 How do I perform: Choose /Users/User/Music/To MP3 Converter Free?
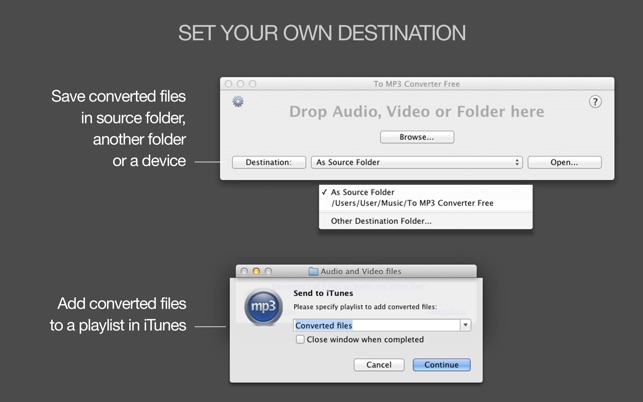[x=426, y=203]
